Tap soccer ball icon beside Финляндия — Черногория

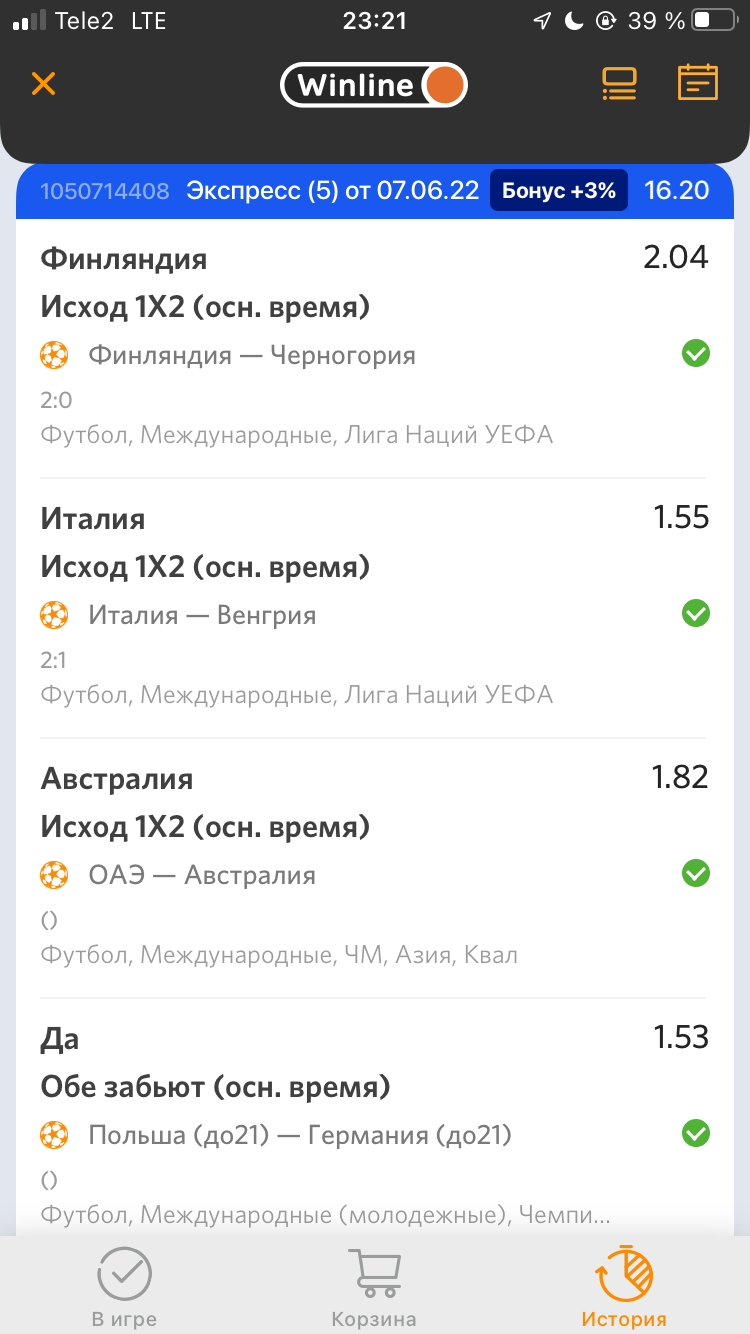pyautogui.click(x=54, y=355)
